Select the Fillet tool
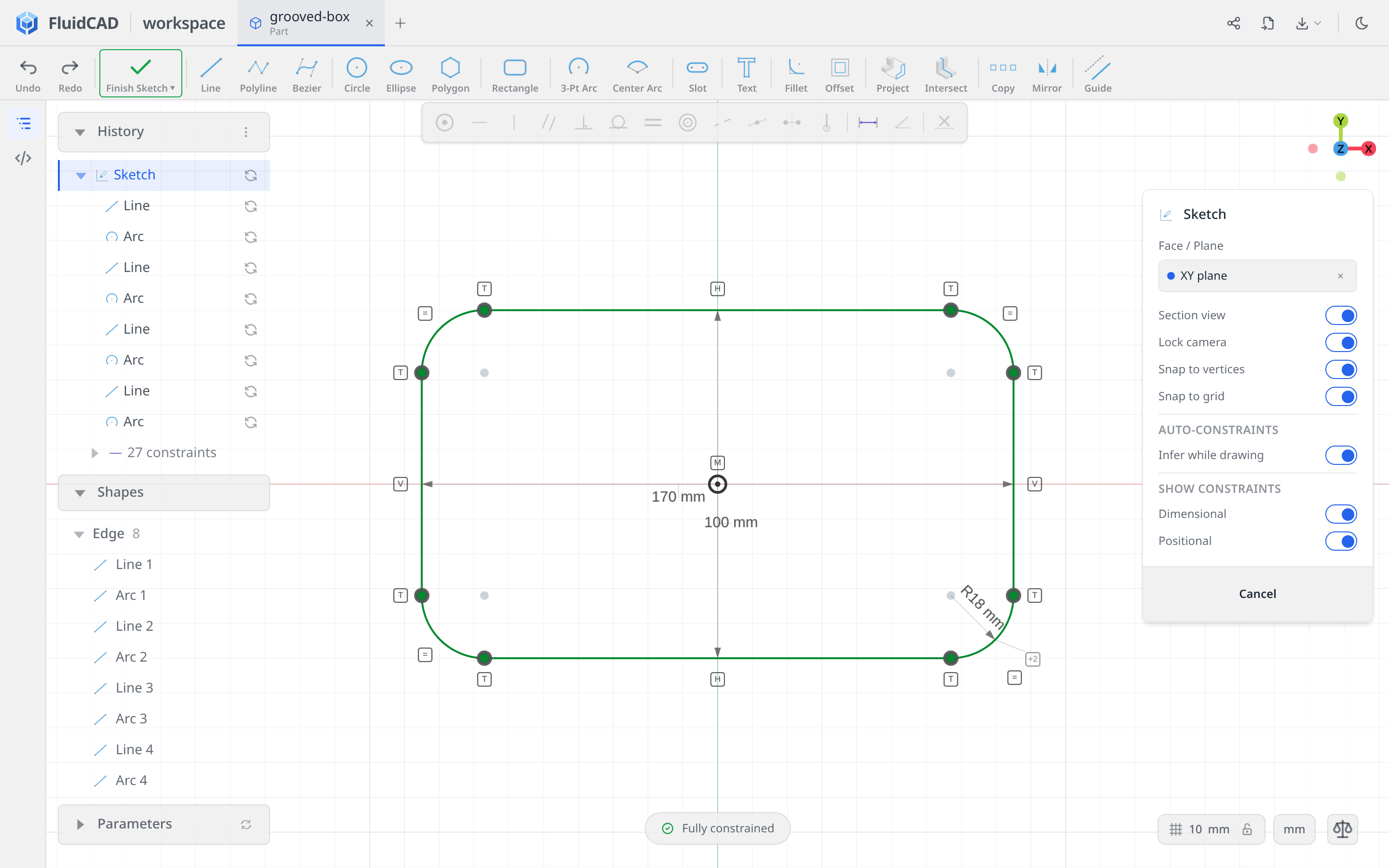 click(x=795, y=75)
